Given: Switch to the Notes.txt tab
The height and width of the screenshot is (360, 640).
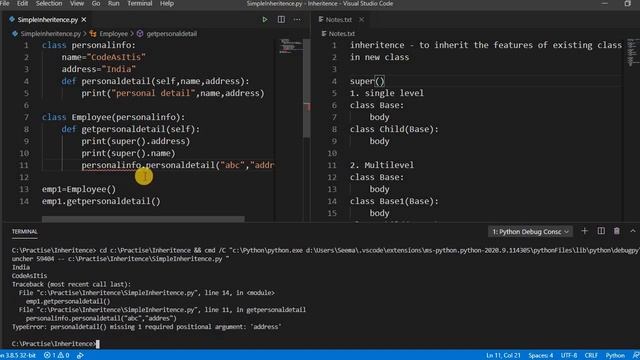Looking at the screenshot, I should pos(338,20).
